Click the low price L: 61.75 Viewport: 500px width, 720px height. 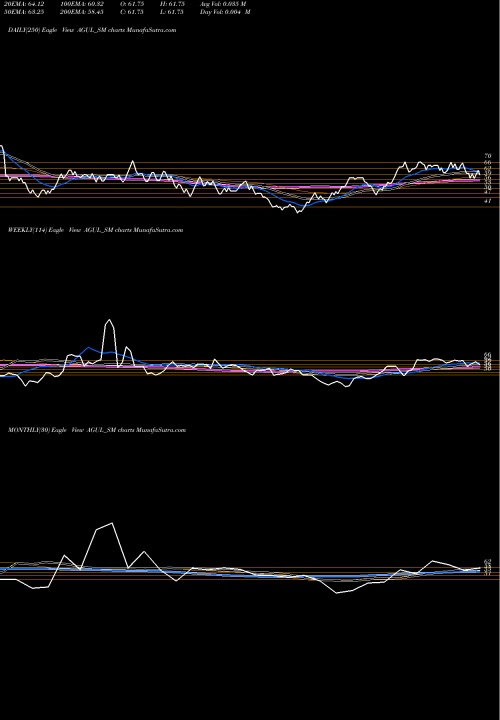(x=172, y=12)
